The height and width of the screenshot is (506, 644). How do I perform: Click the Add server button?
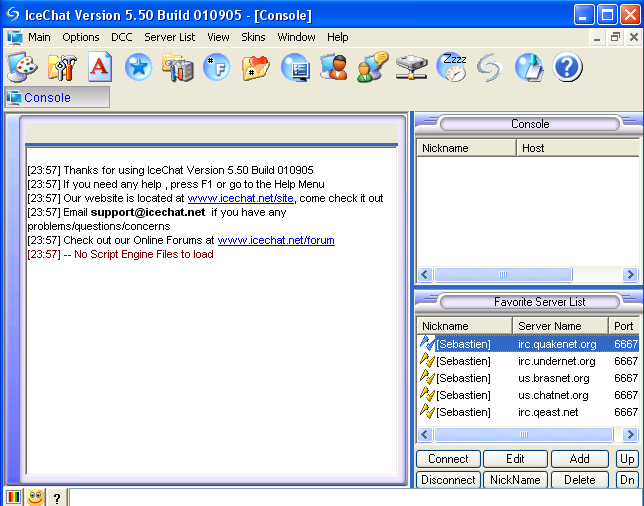580,459
